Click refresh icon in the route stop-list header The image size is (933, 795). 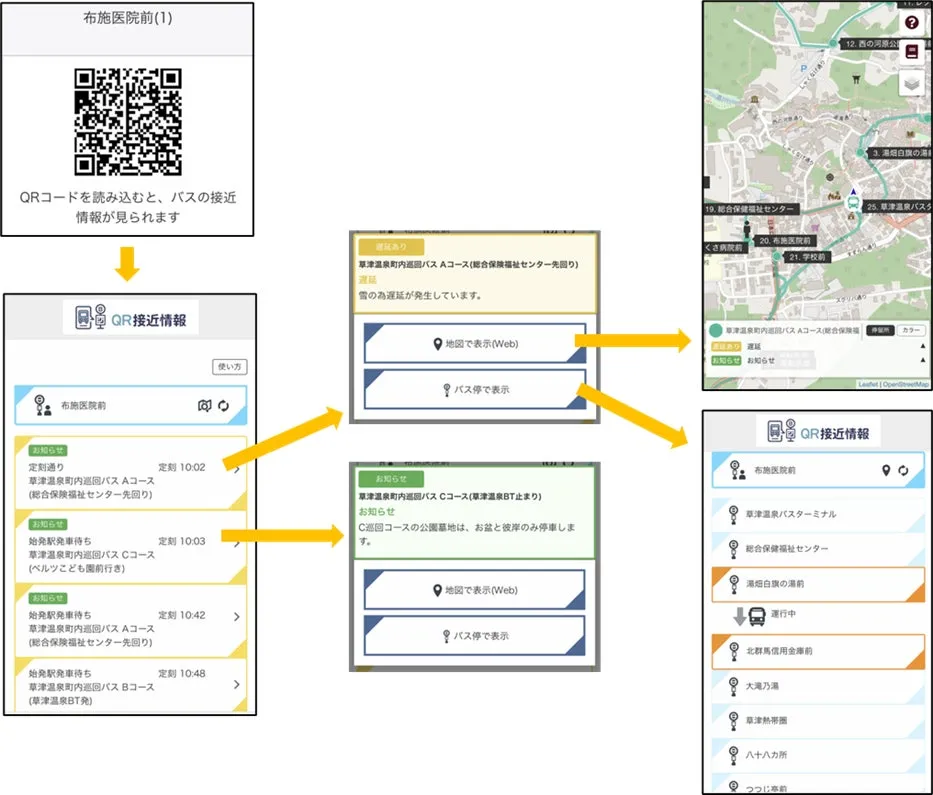[x=903, y=471]
